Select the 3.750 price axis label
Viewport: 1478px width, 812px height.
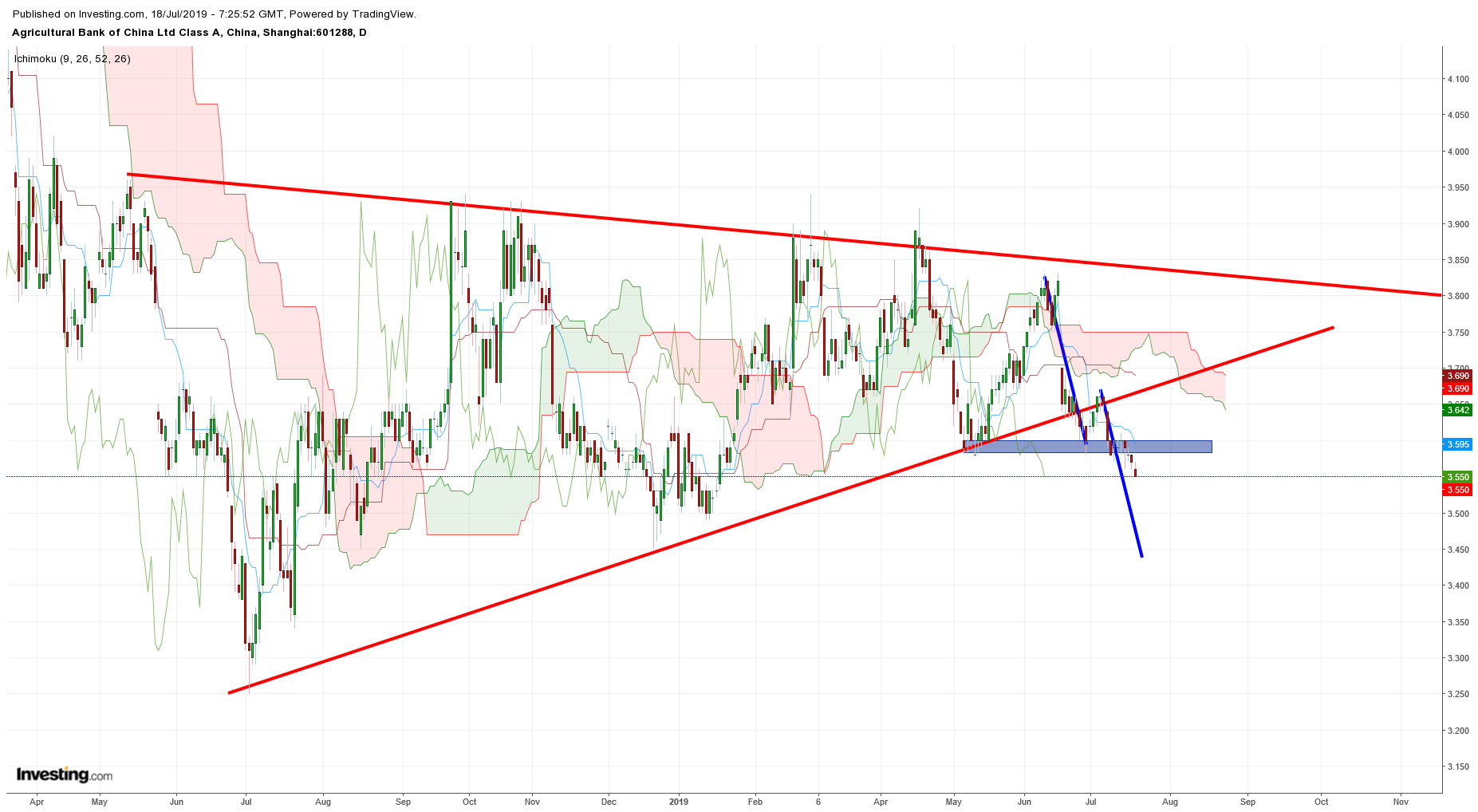pos(1458,333)
